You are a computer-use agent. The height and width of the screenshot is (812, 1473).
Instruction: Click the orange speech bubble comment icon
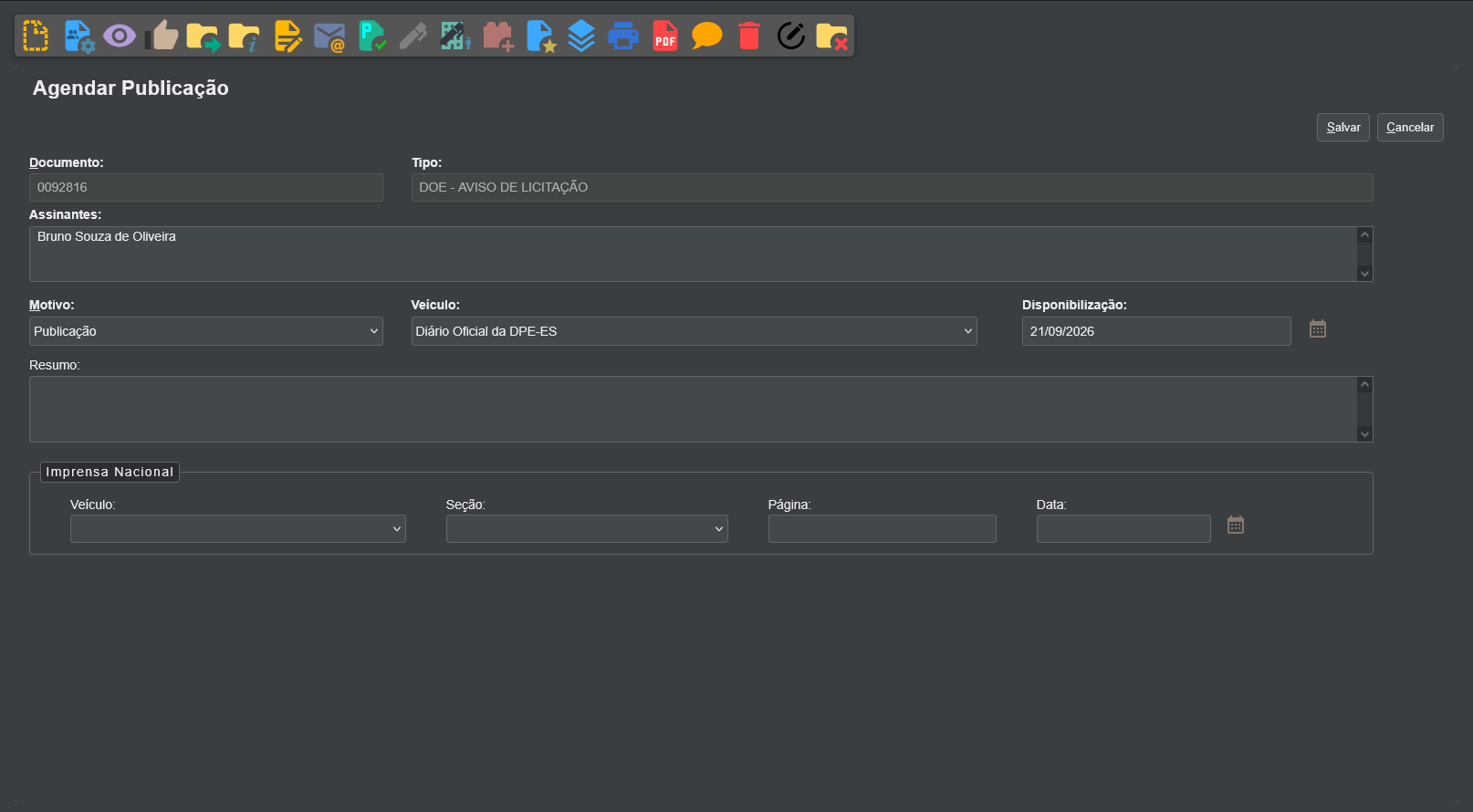707,36
